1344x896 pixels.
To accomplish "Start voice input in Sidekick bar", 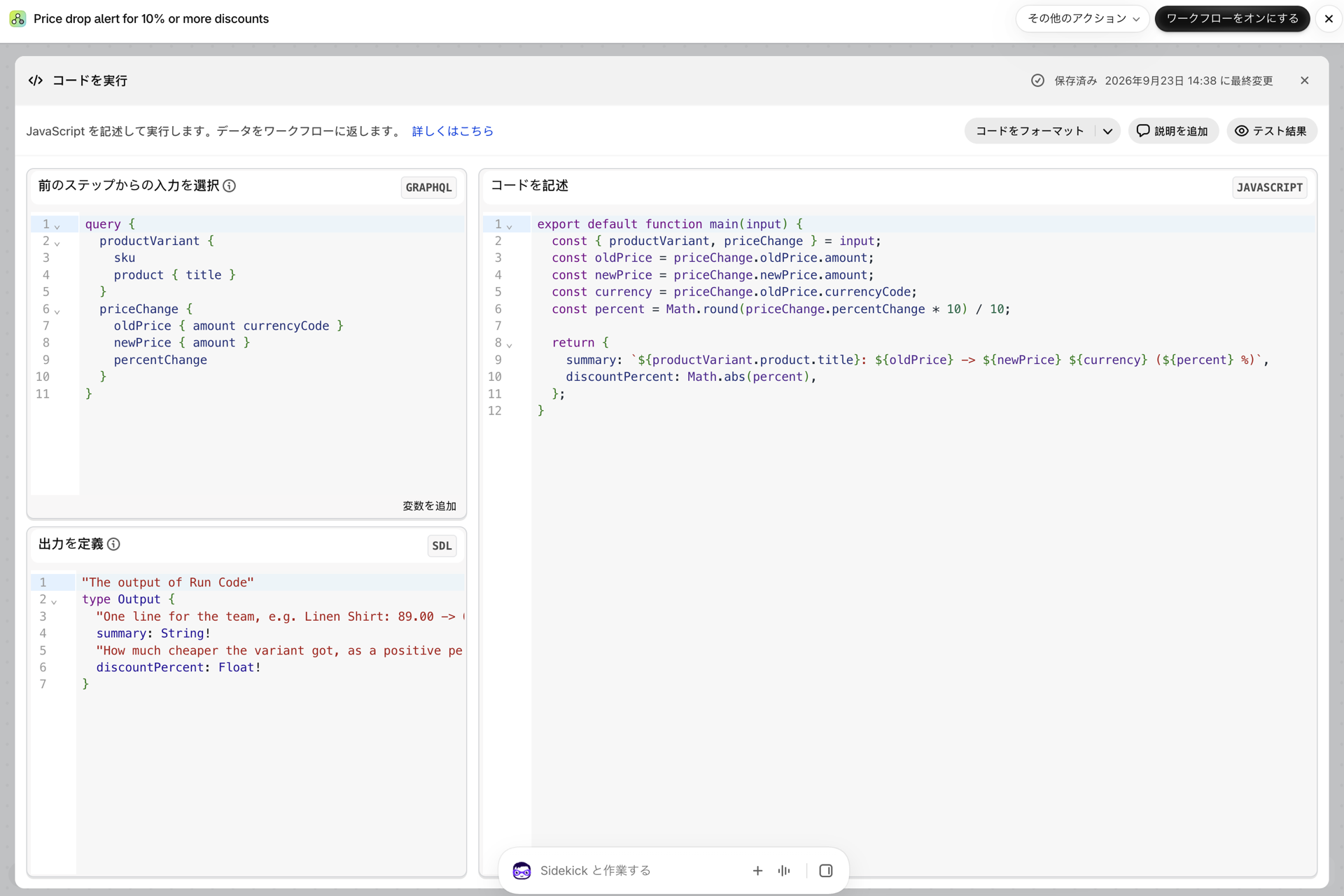I will 784,870.
